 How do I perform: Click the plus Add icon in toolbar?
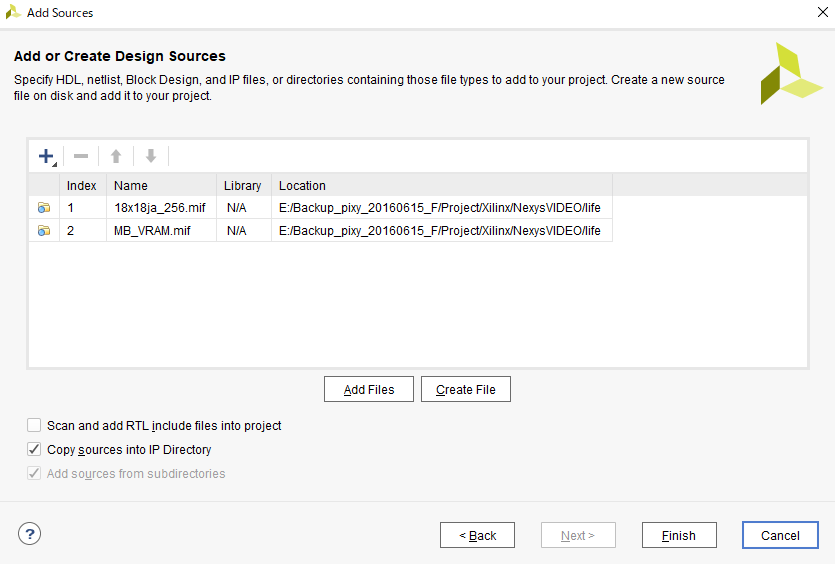(x=46, y=156)
